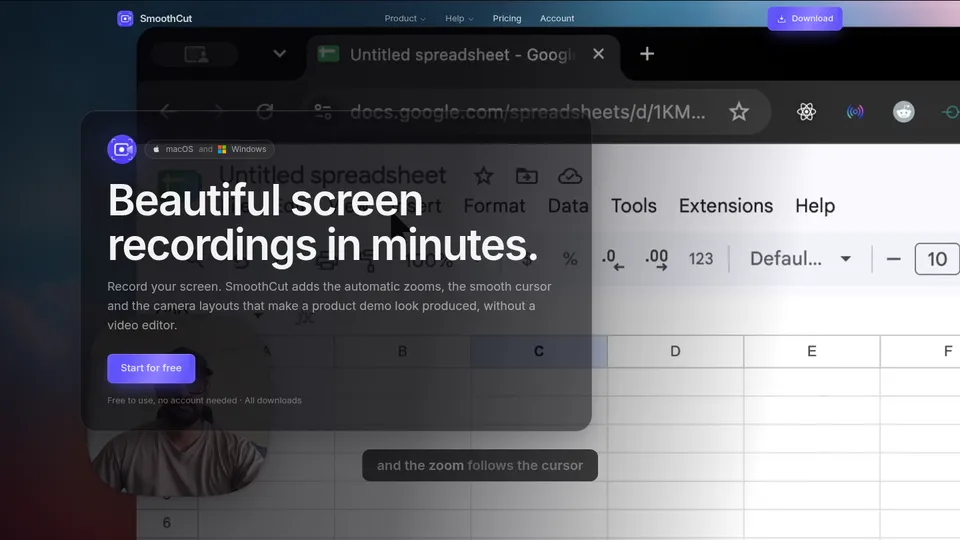The height and width of the screenshot is (540, 960).
Task: Click the Untitled spreadsheet document title
Action: (x=332, y=176)
